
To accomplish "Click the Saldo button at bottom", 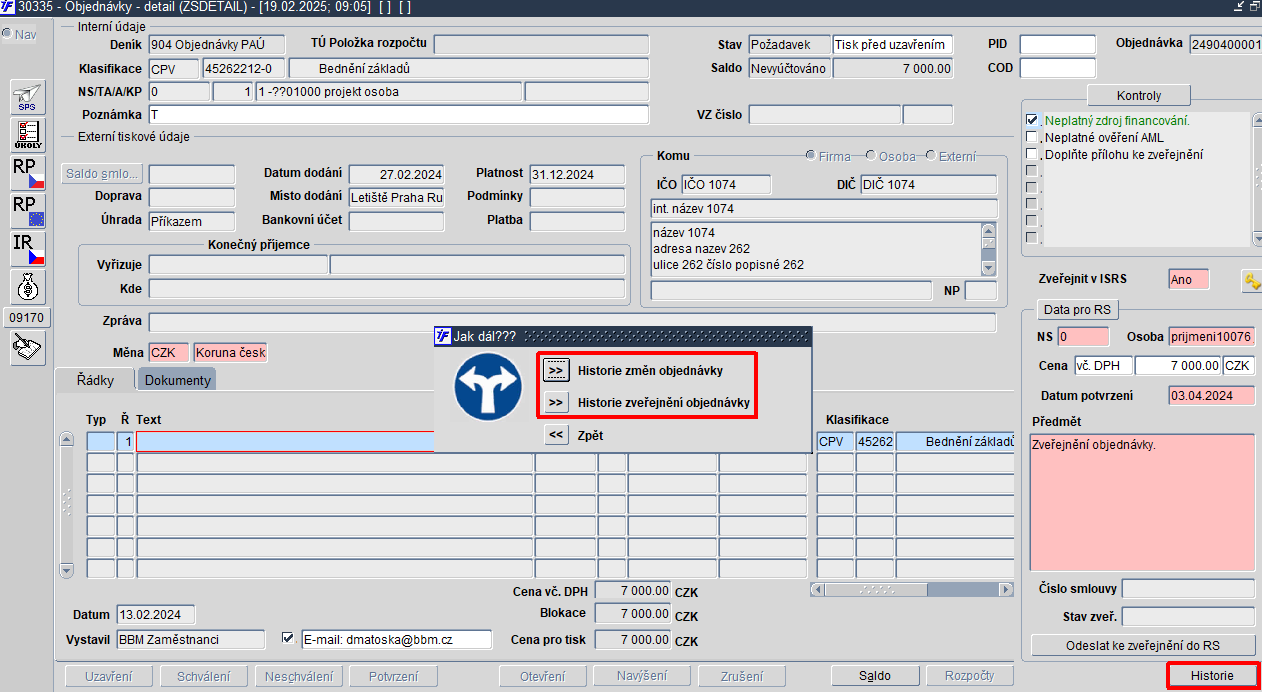I will tap(875, 676).
